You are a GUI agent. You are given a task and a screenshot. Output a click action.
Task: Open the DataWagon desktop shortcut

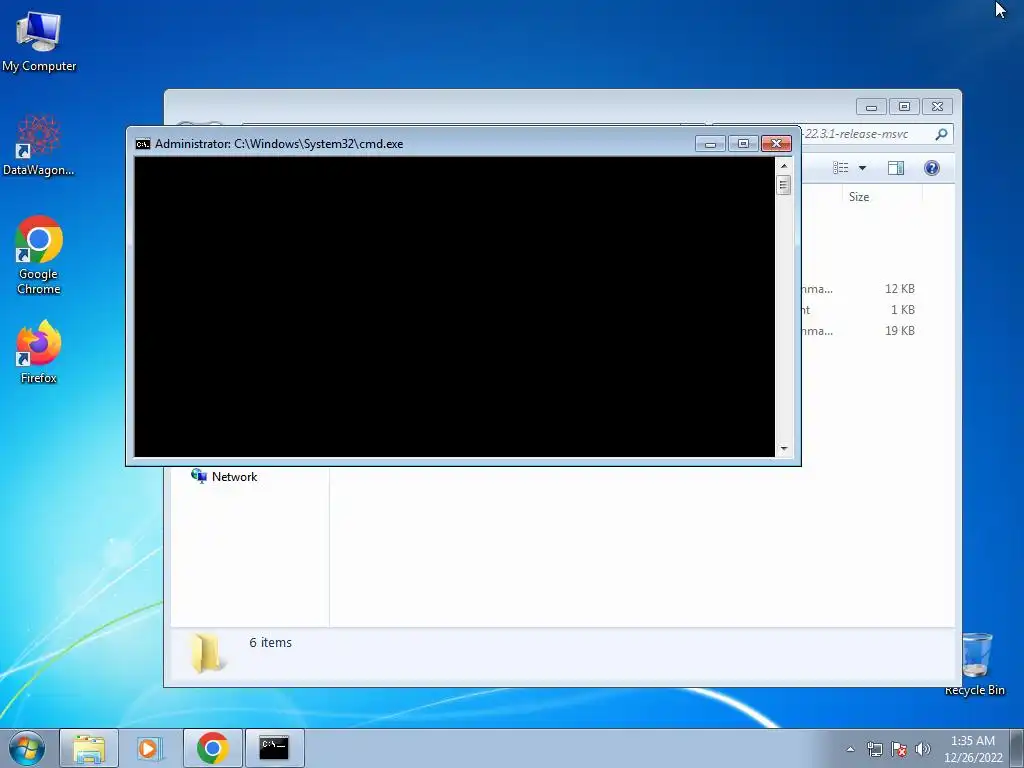tap(39, 145)
